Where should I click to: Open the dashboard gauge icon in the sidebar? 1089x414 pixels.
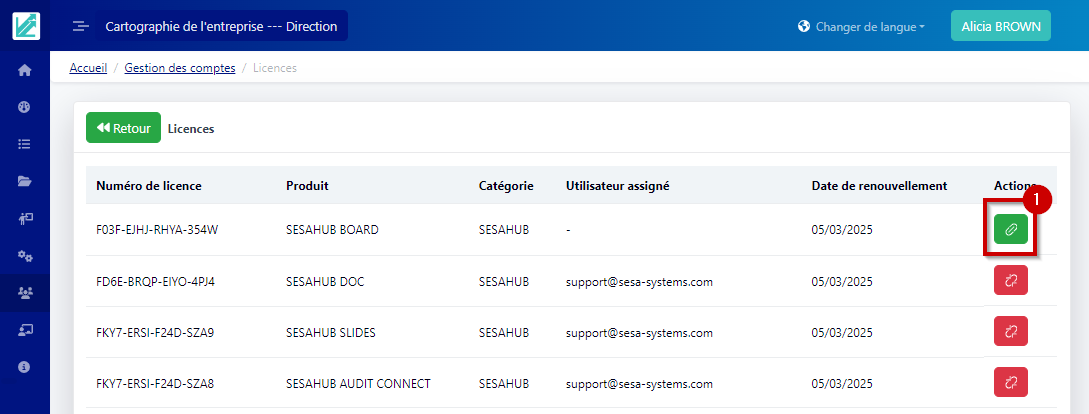click(x=25, y=107)
